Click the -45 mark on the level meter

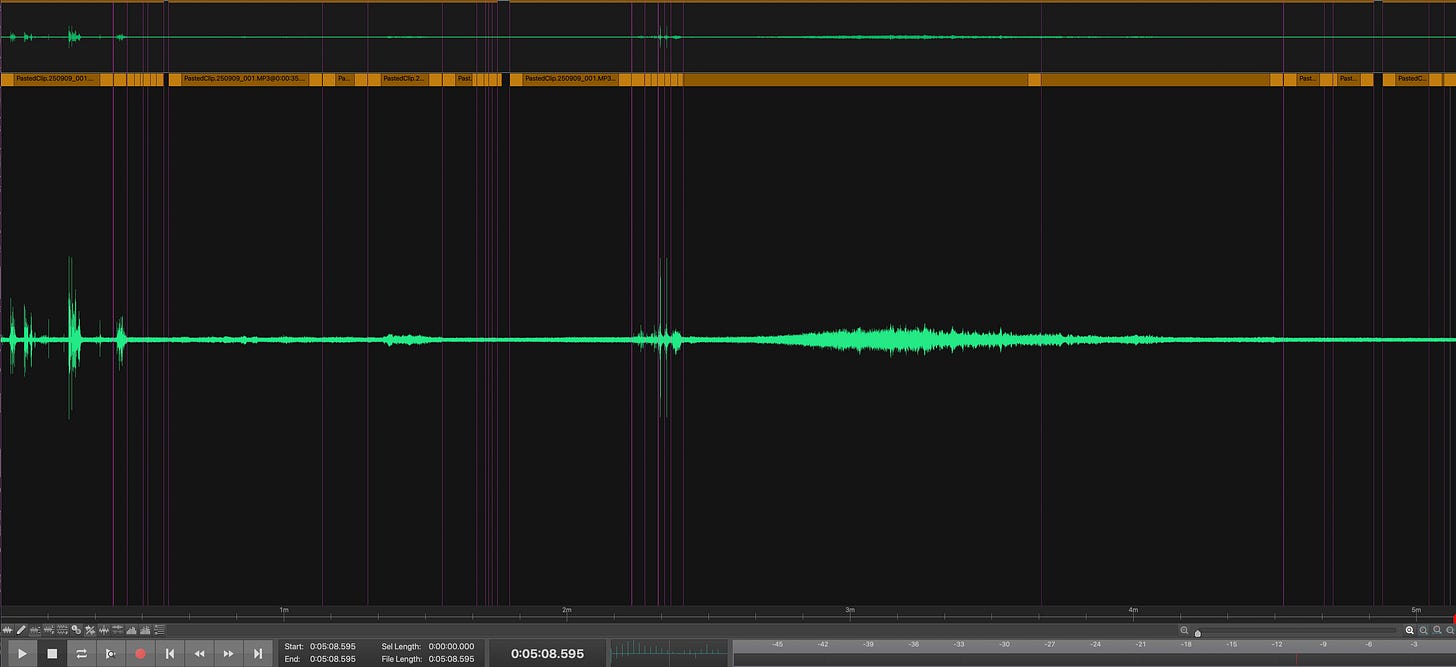[x=777, y=644]
